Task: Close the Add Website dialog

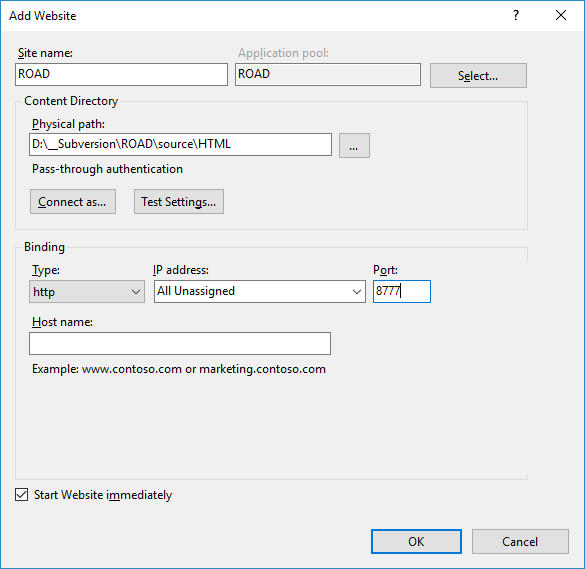Action: pos(561,15)
